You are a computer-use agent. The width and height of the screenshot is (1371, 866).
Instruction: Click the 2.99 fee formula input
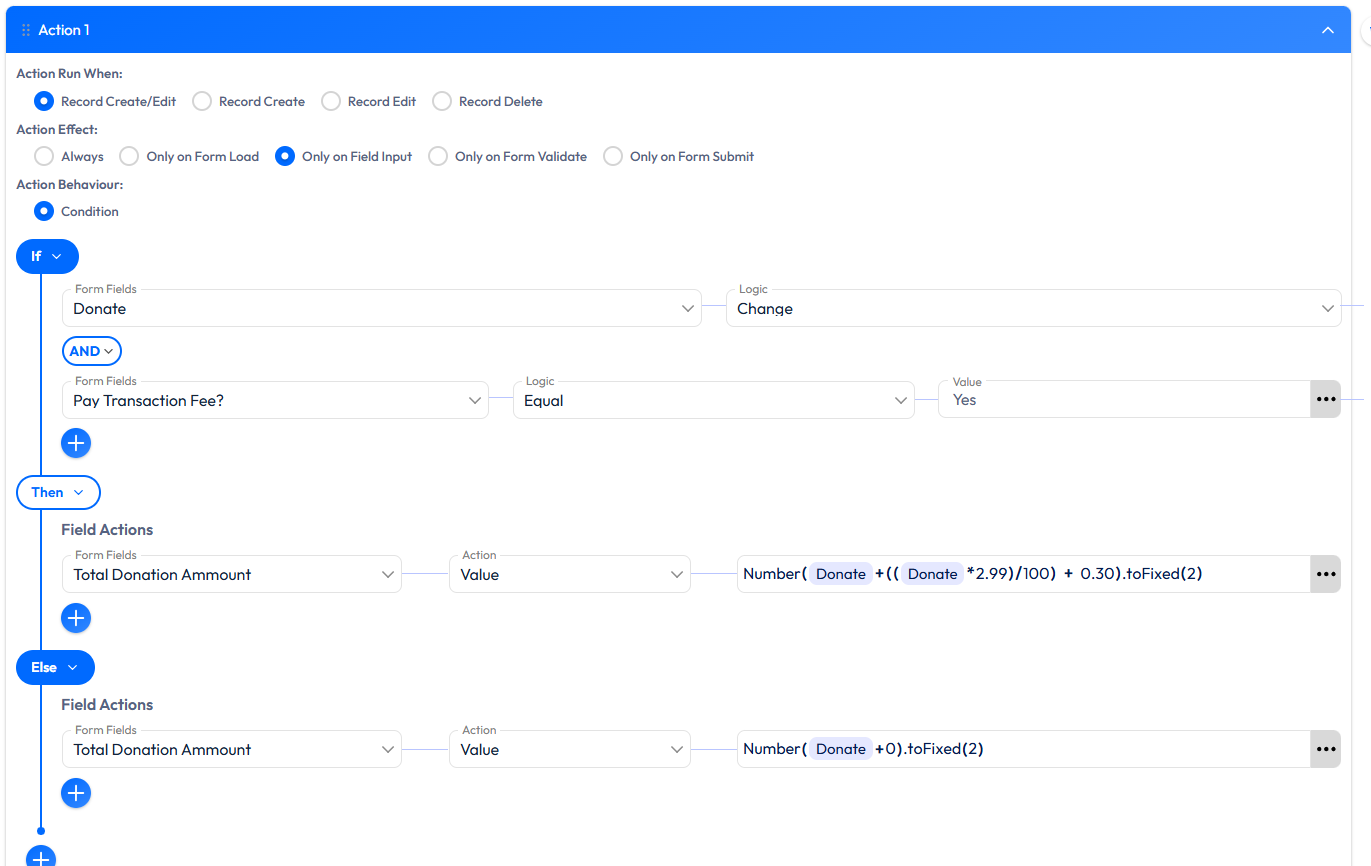1024,574
